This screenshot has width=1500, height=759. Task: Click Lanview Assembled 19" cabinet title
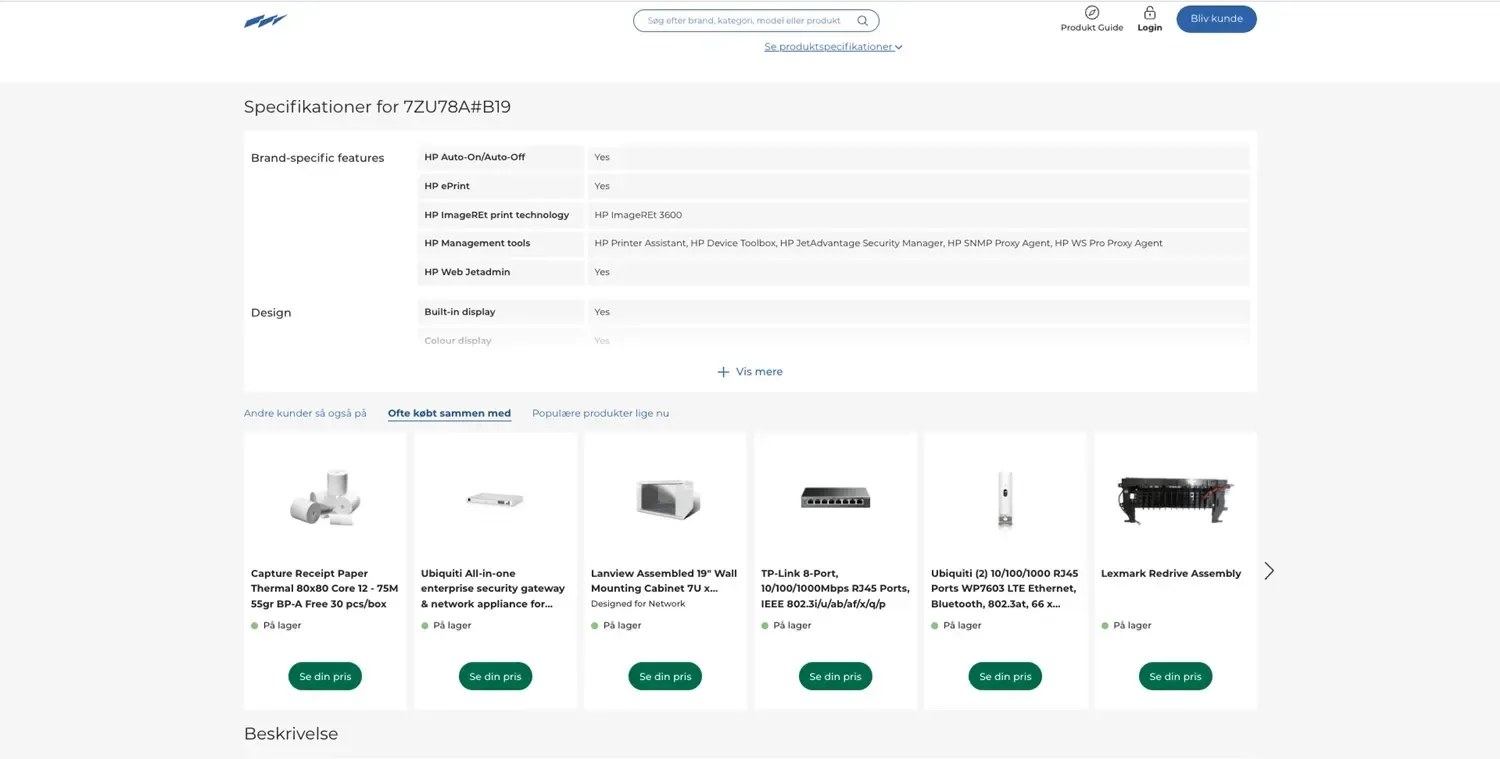(665, 581)
